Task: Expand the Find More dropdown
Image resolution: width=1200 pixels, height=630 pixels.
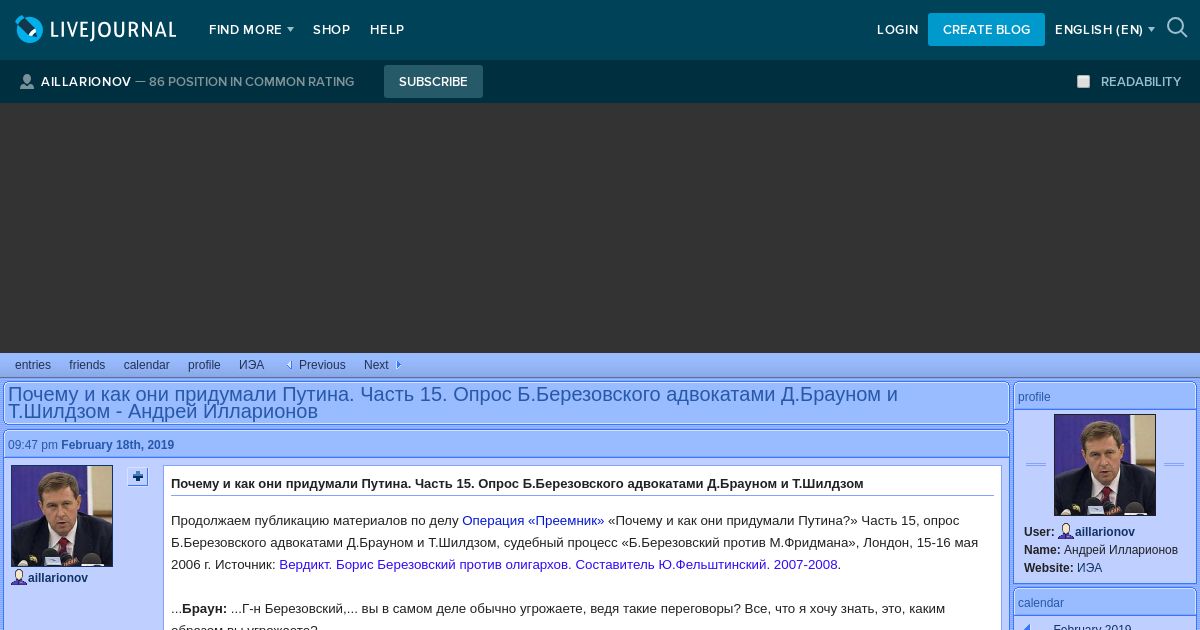Action: (251, 30)
